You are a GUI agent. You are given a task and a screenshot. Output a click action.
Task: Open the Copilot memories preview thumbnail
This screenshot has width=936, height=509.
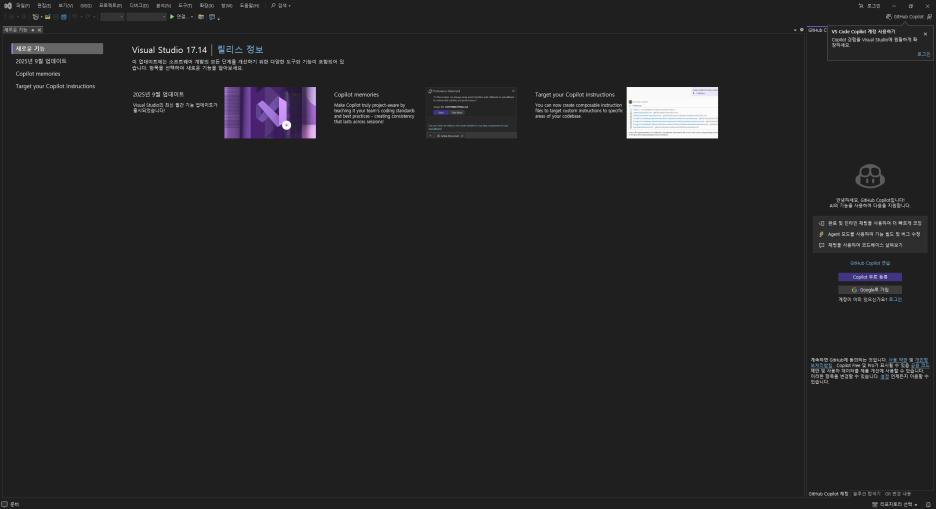pyautogui.click(x=471, y=113)
